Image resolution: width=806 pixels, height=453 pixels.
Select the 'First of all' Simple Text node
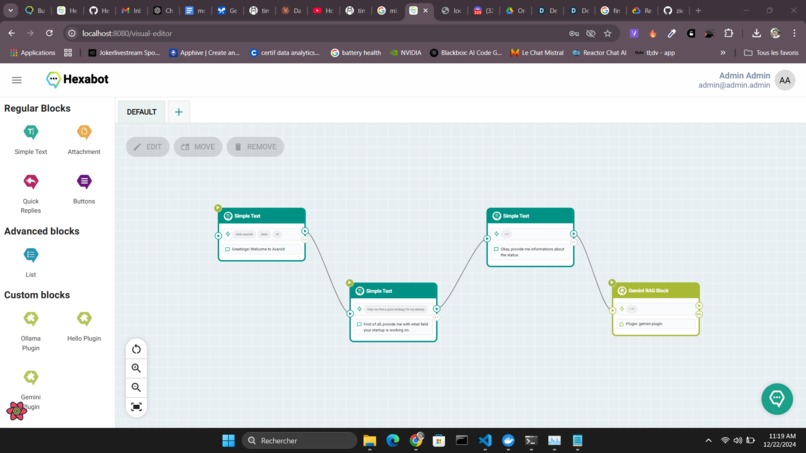(x=393, y=312)
